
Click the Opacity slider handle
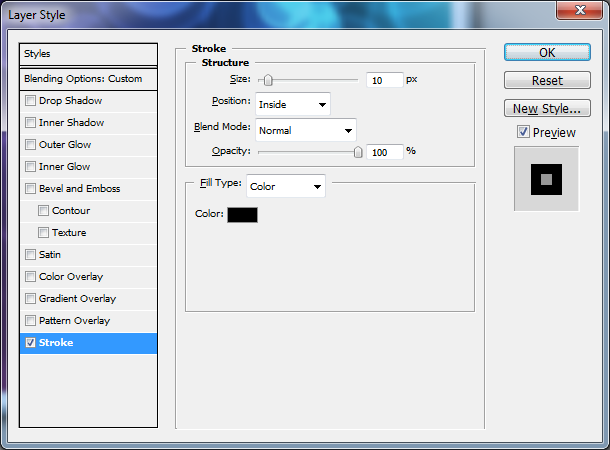[x=358, y=152]
